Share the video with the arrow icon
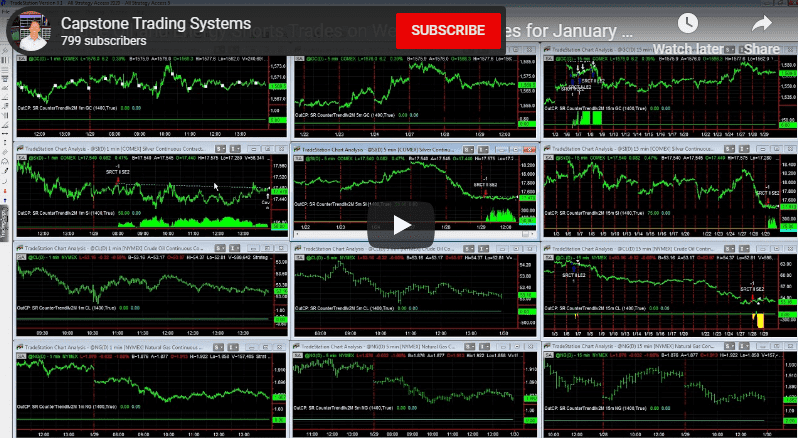The height and width of the screenshot is (438, 798). click(761, 23)
